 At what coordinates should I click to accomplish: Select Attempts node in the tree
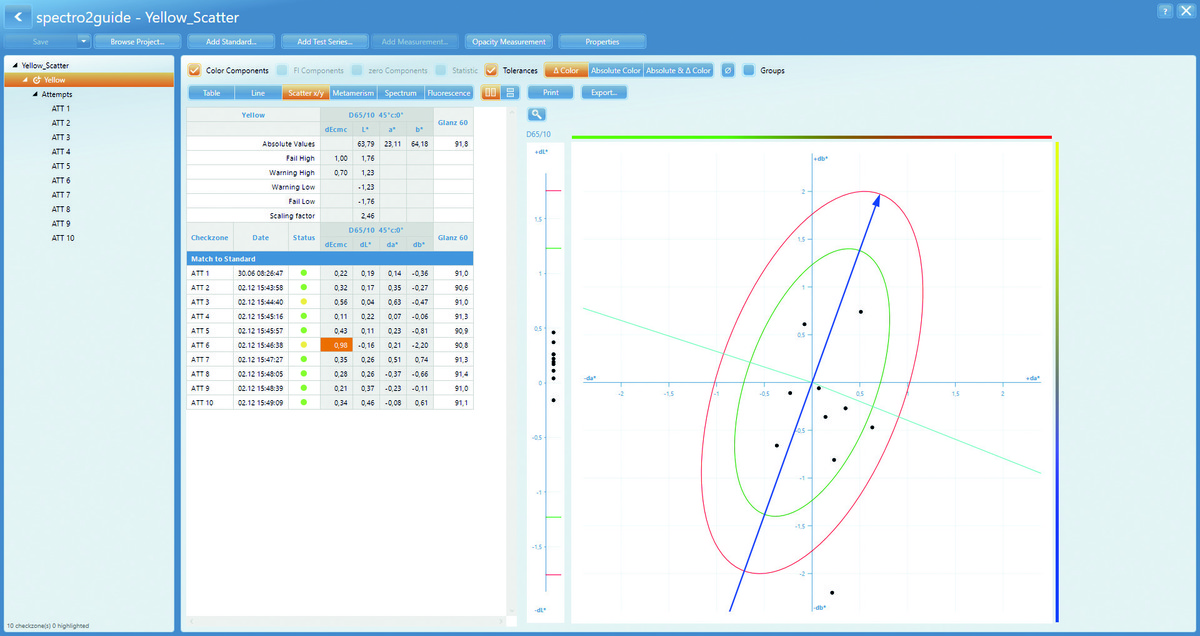pyautogui.click(x=56, y=94)
